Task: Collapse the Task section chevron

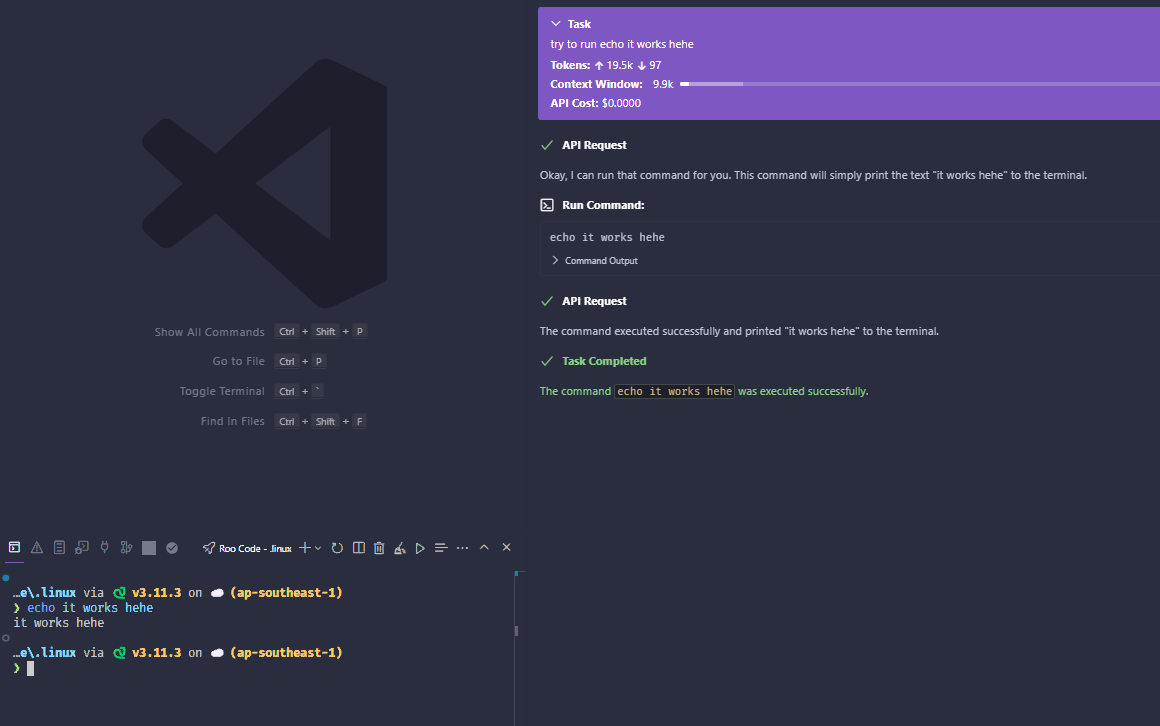Action: (556, 23)
